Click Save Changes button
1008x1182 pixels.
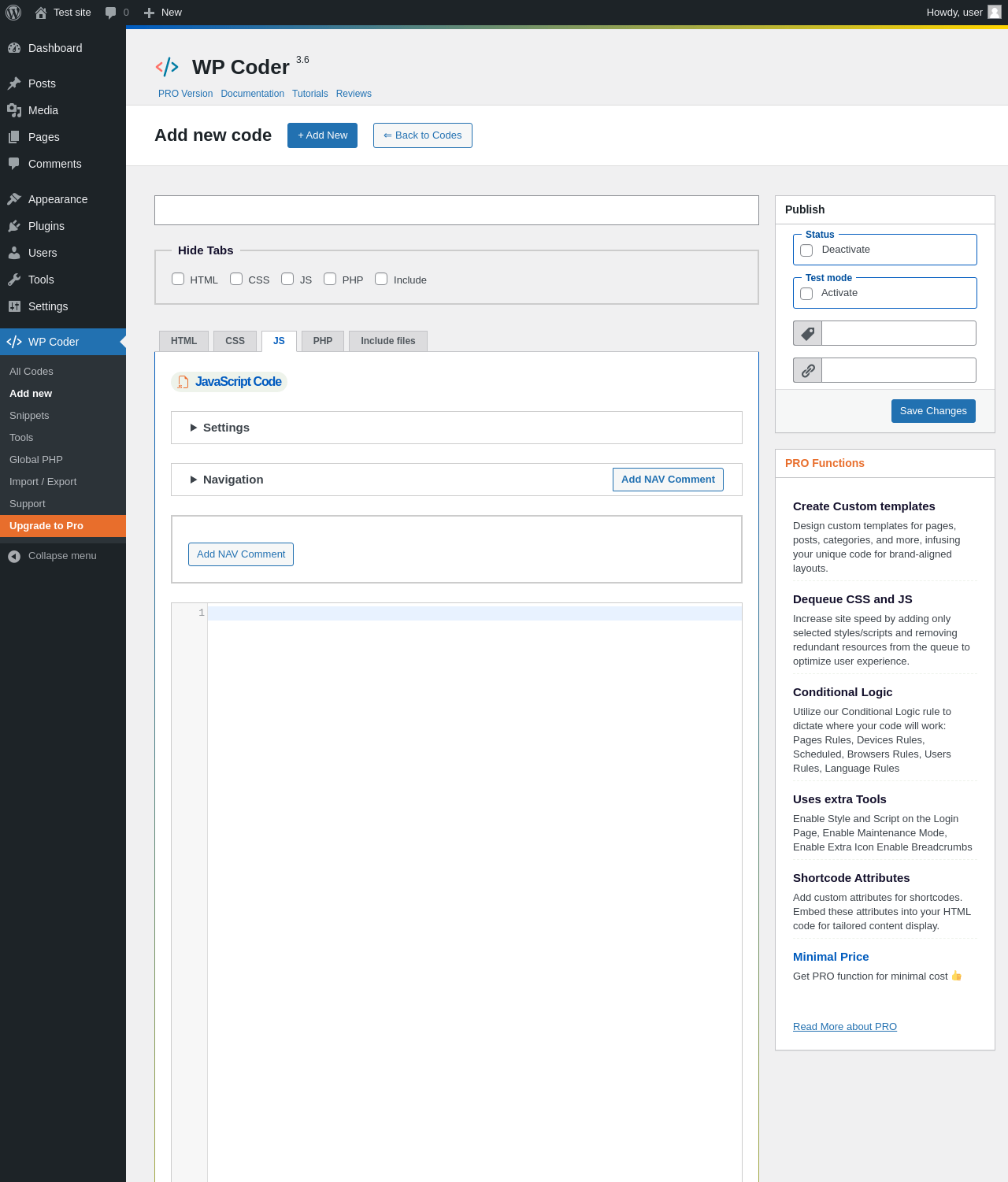933,411
